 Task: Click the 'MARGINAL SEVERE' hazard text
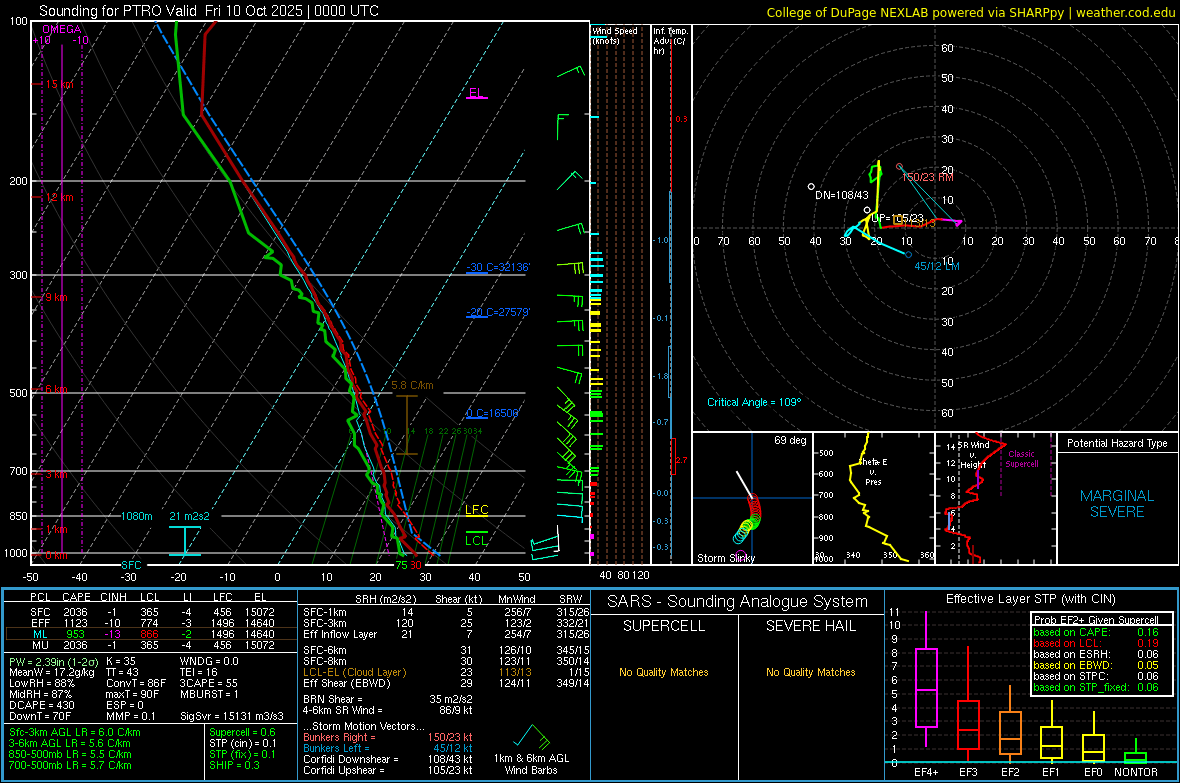(1117, 504)
